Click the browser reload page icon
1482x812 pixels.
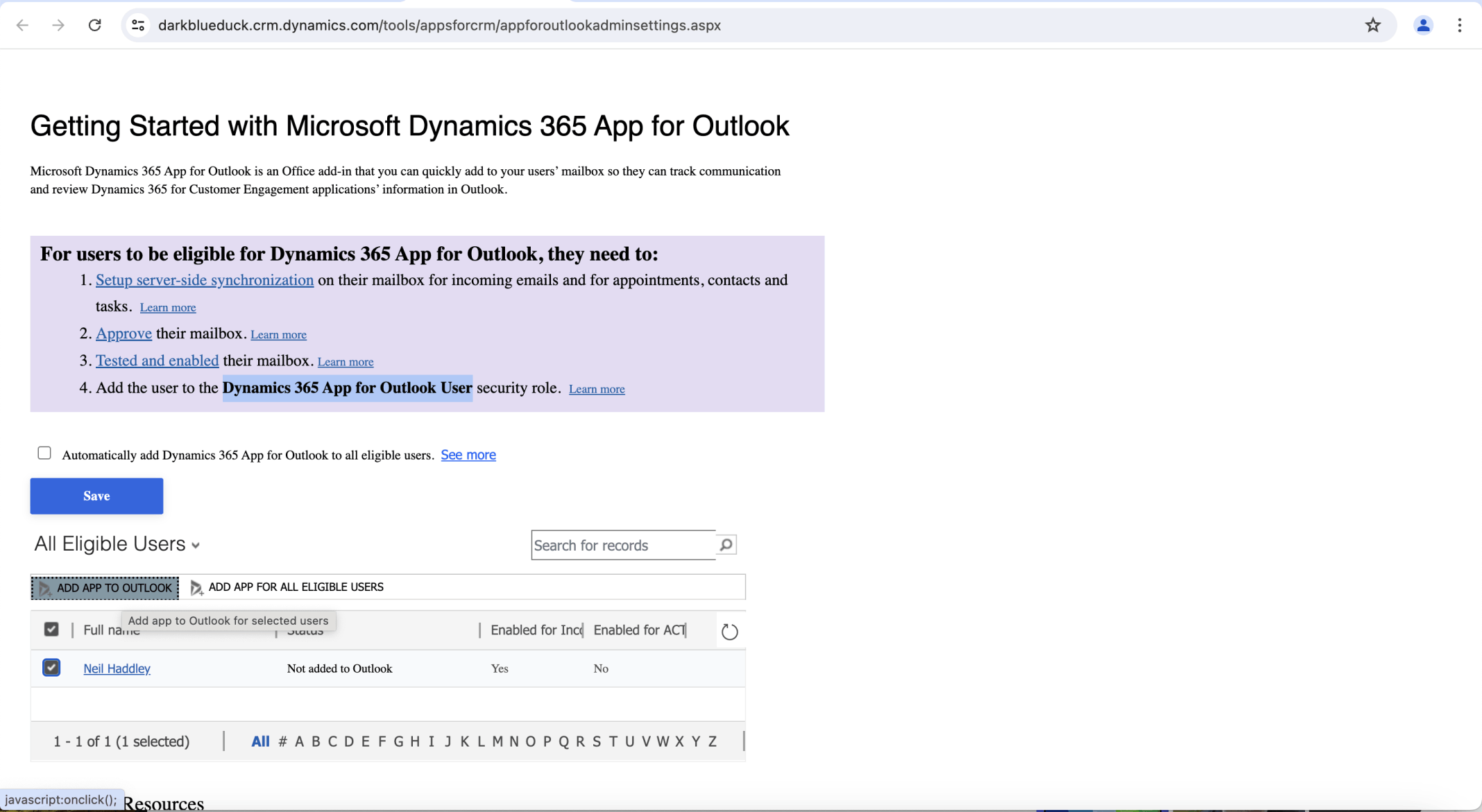tap(95, 25)
